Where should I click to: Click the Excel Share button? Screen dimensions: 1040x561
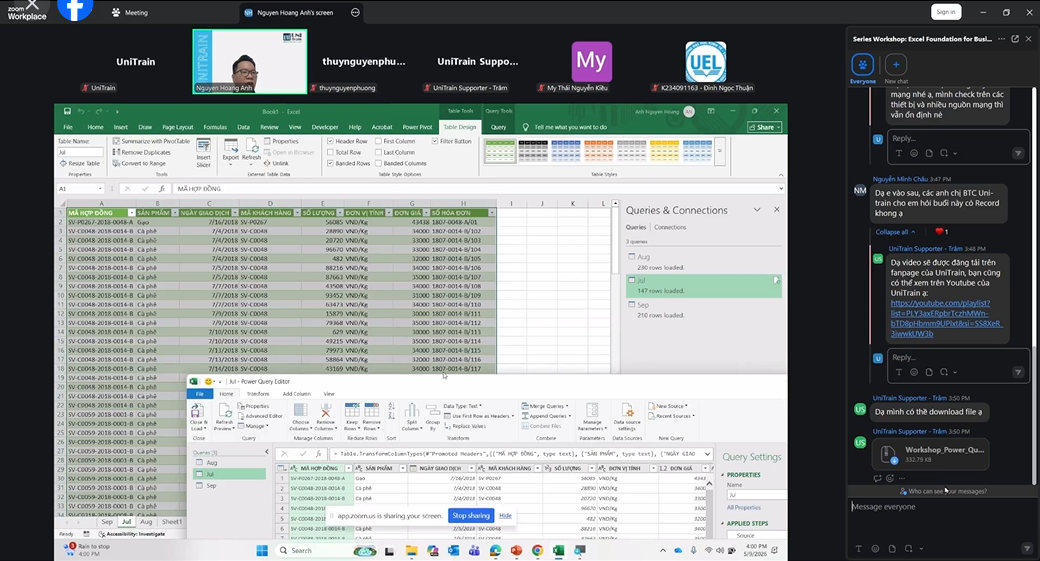click(765, 127)
